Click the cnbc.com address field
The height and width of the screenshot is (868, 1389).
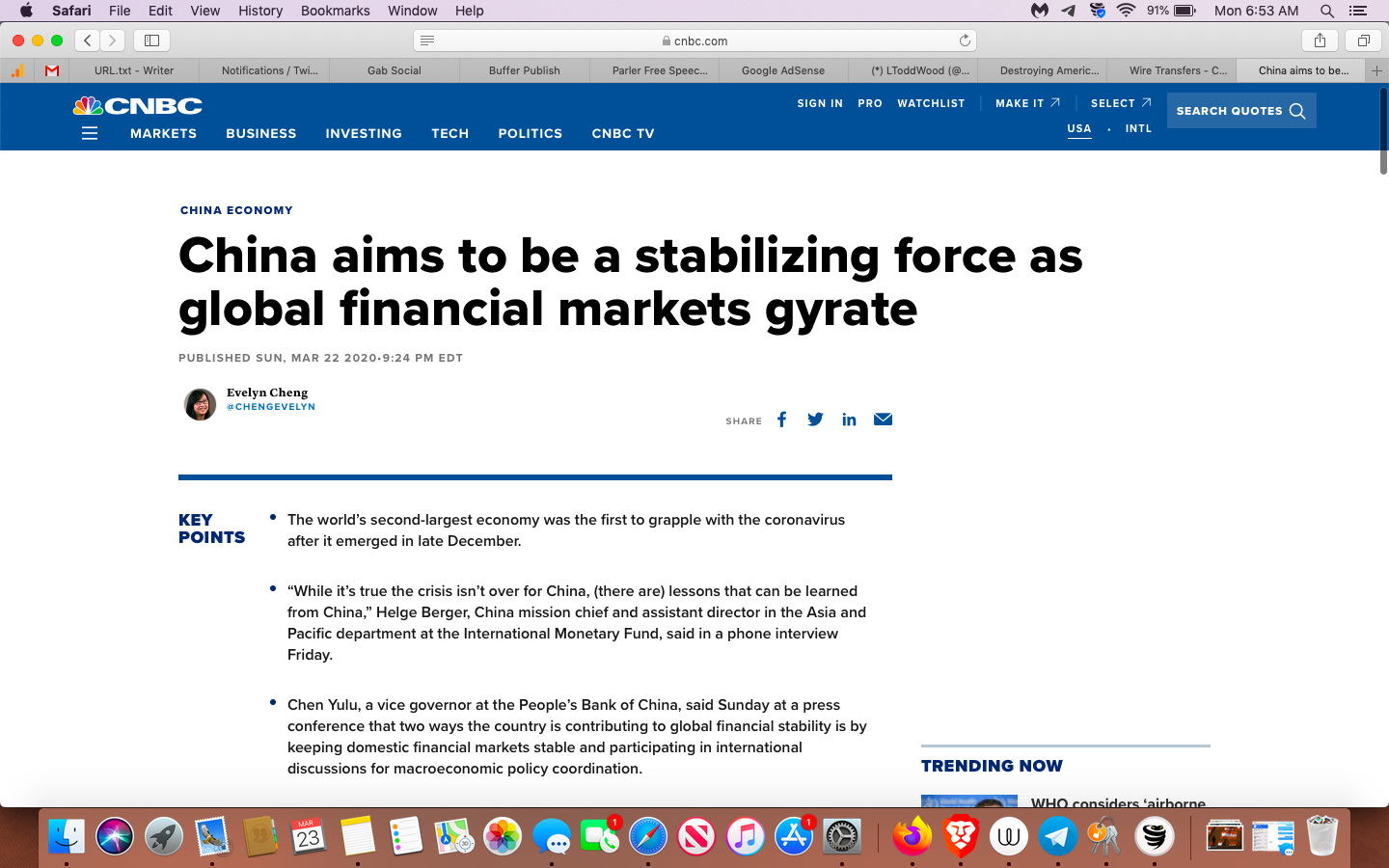click(694, 41)
